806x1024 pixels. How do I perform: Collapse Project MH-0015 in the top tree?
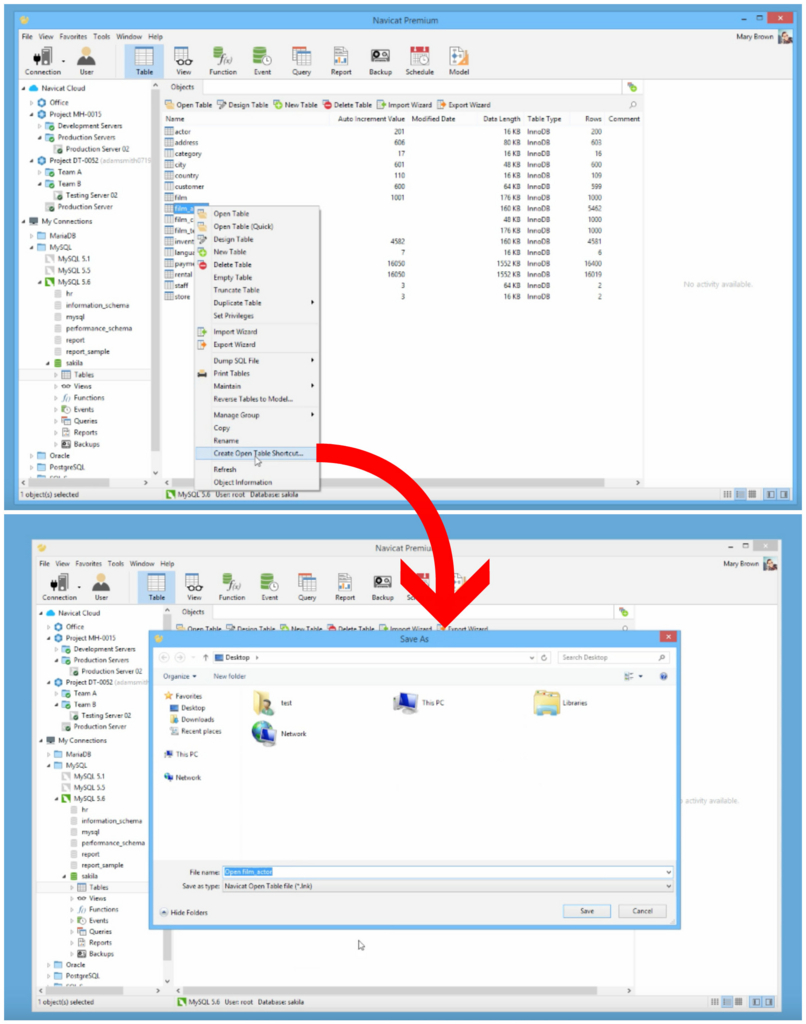(x=31, y=114)
